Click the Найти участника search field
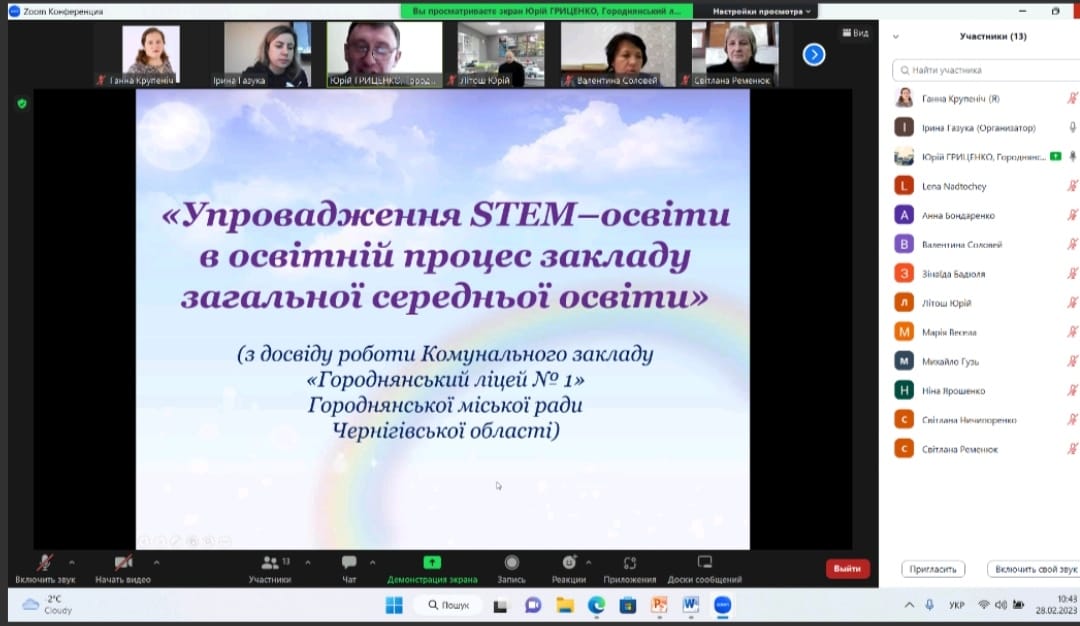The height and width of the screenshot is (626, 1080). pyautogui.click(x=985, y=70)
